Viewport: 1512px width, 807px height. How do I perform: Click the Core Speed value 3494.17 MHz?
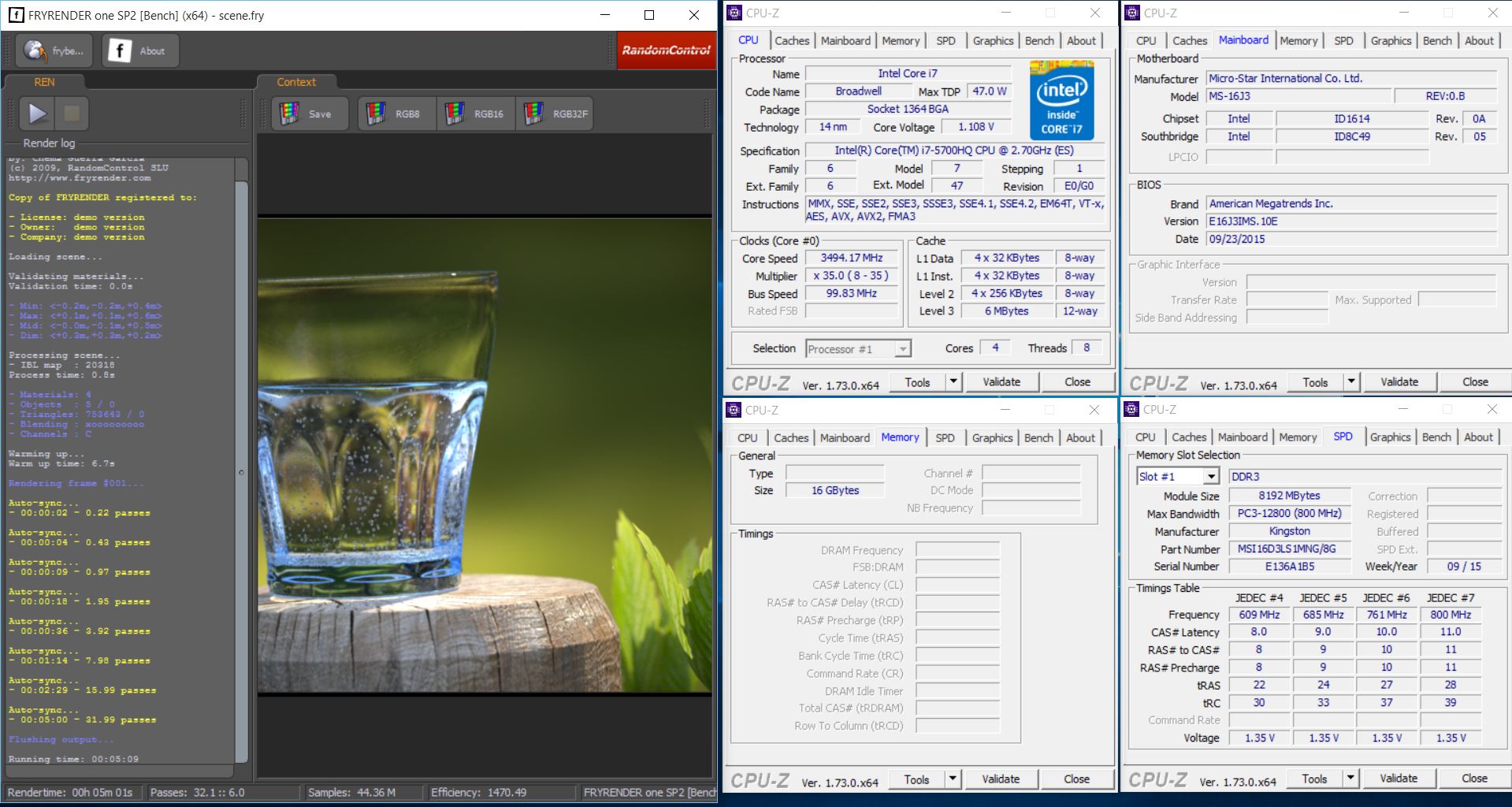(853, 258)
